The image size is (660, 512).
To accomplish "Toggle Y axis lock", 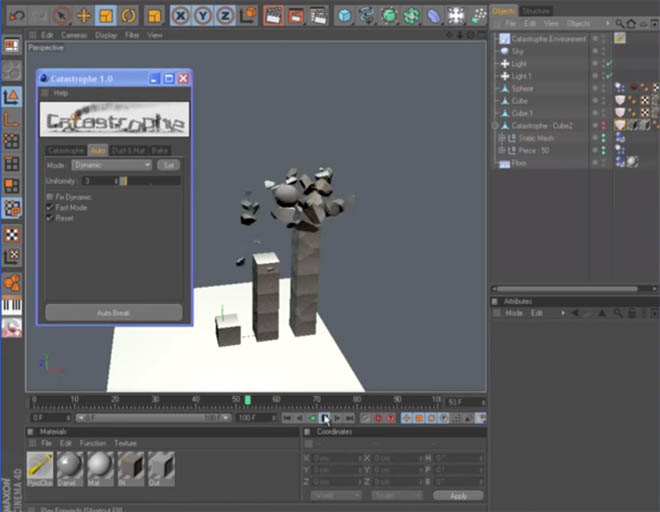I will 203,16.
